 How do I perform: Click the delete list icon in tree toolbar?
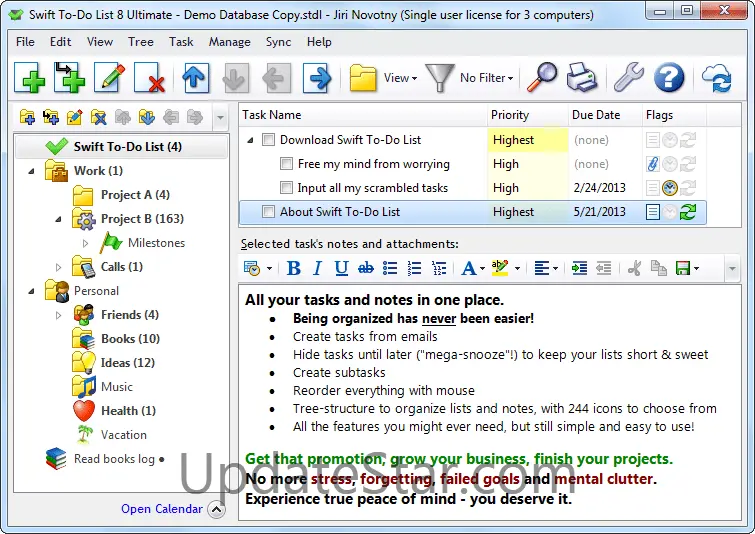point(98,117)
